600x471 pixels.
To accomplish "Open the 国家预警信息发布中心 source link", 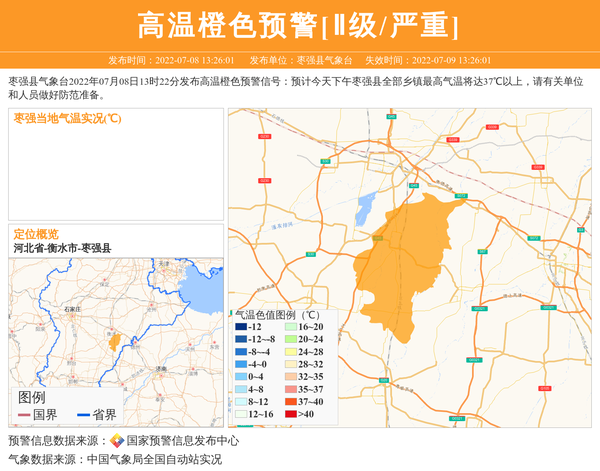I will click(183, 441).
